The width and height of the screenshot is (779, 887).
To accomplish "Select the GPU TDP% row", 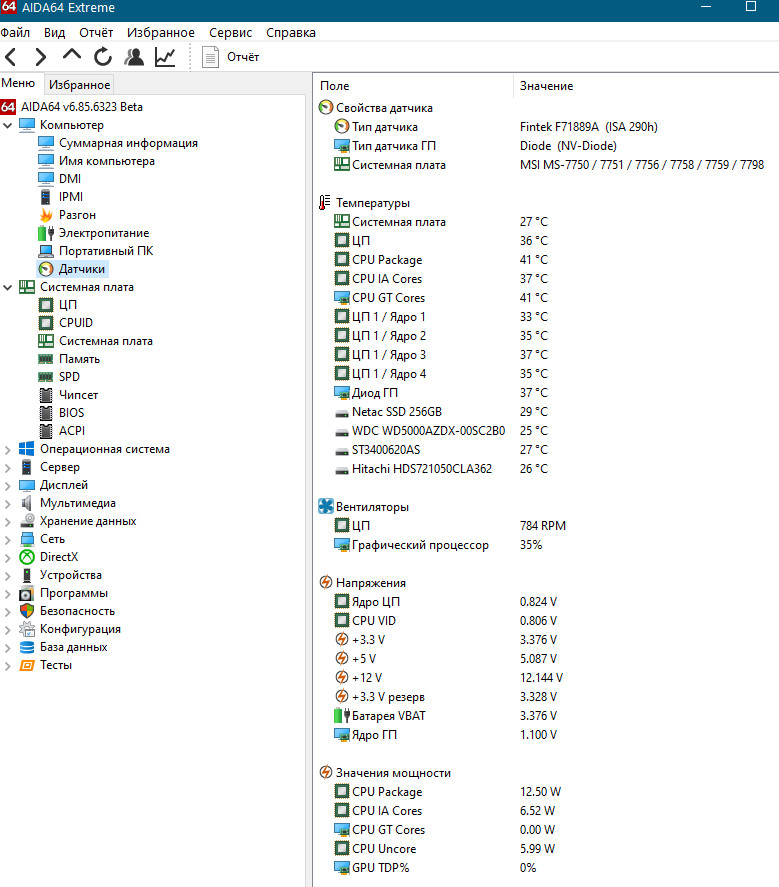I will tap(545, 868).
